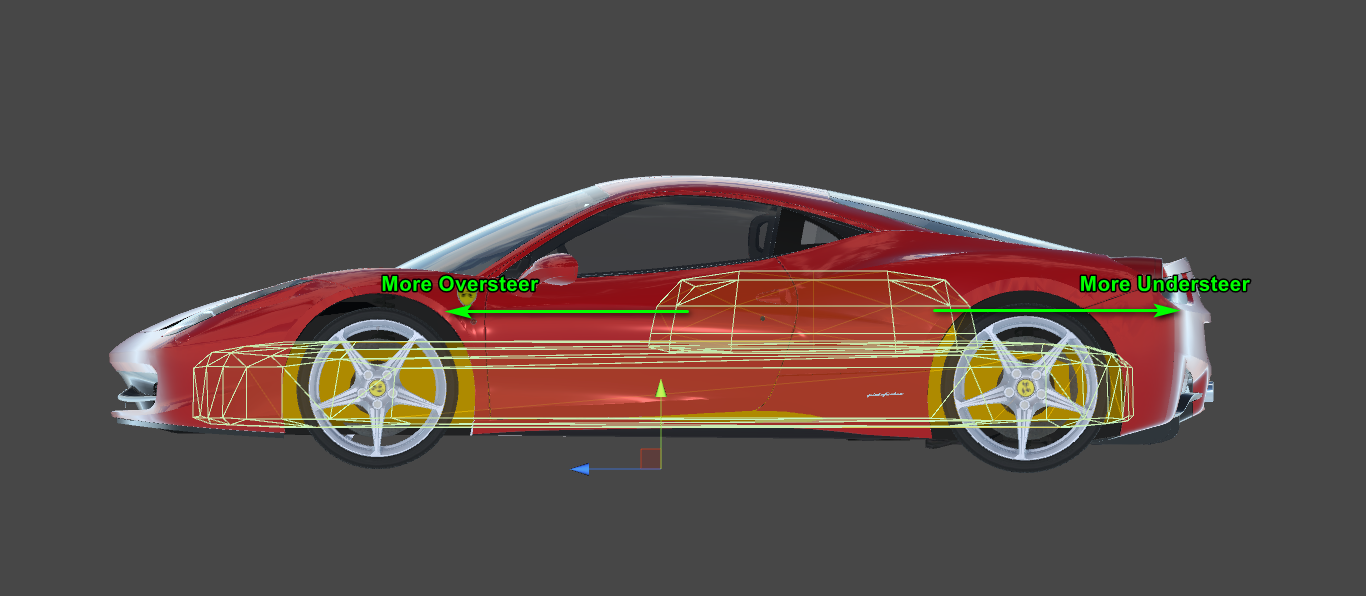The image size is (1366, 596).
Task: Click the 'More Understeer' label
Action: click(x=1165, y=284)
